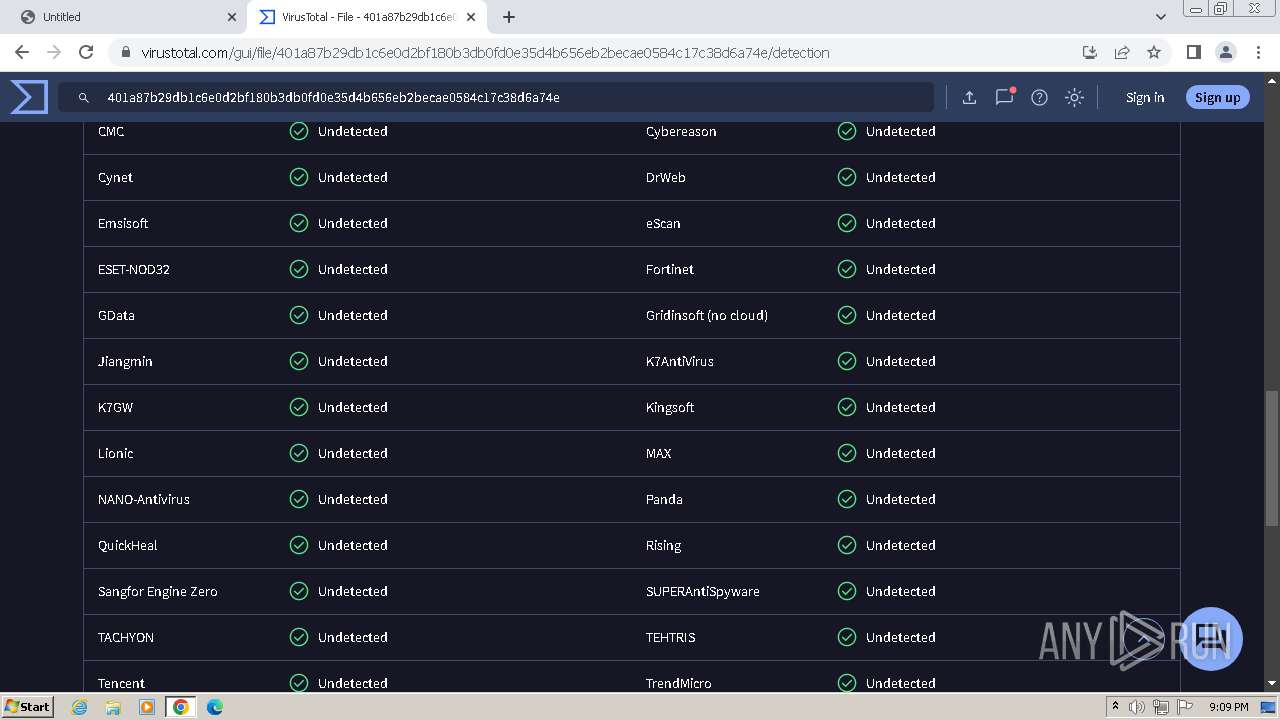The height and width of the screenshot is (720, 1280).
Task: Select the MAX vendor name
Action: pos(659,453)
